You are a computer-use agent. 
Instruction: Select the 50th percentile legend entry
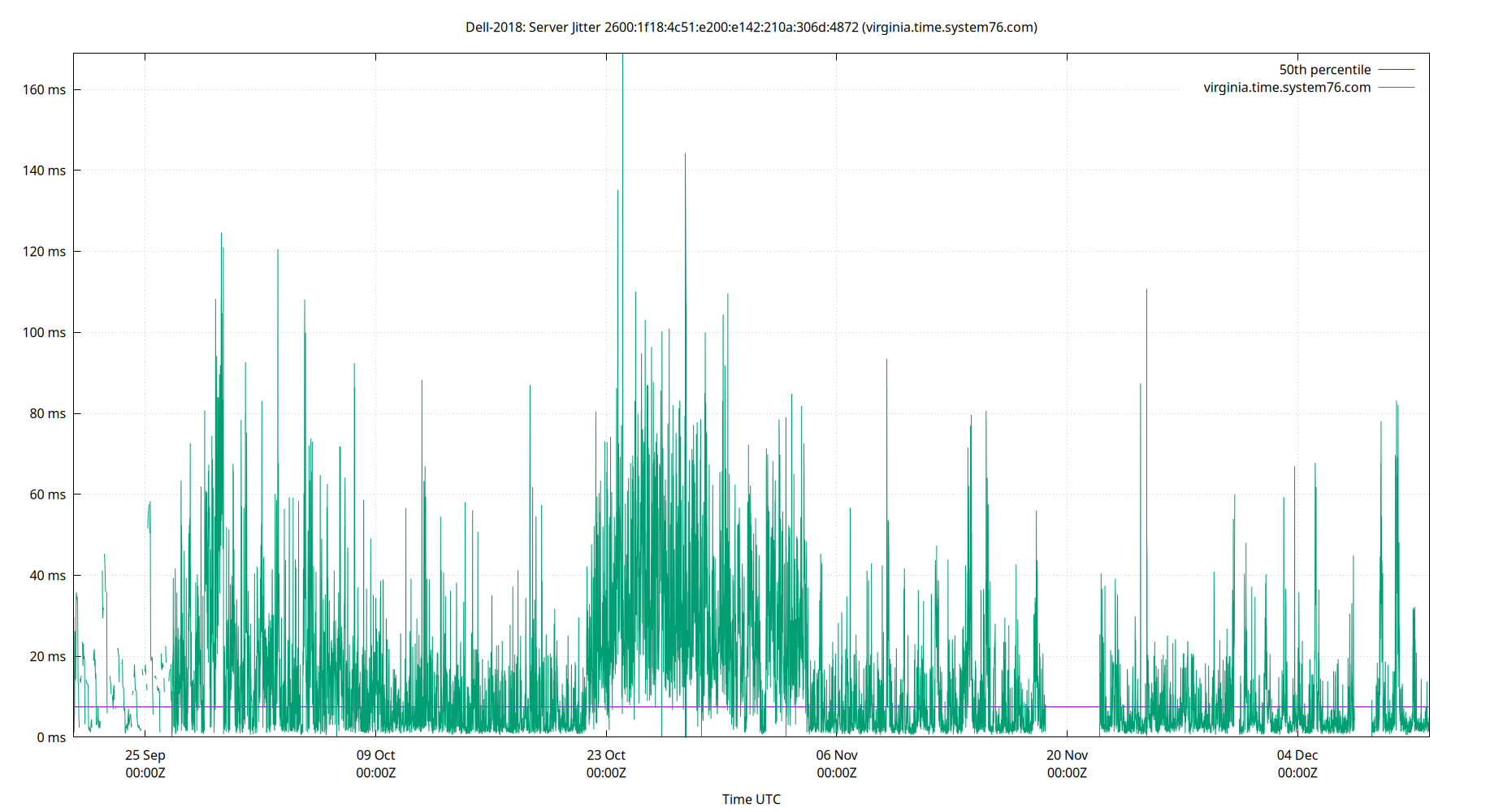[x=1324, y=69]
